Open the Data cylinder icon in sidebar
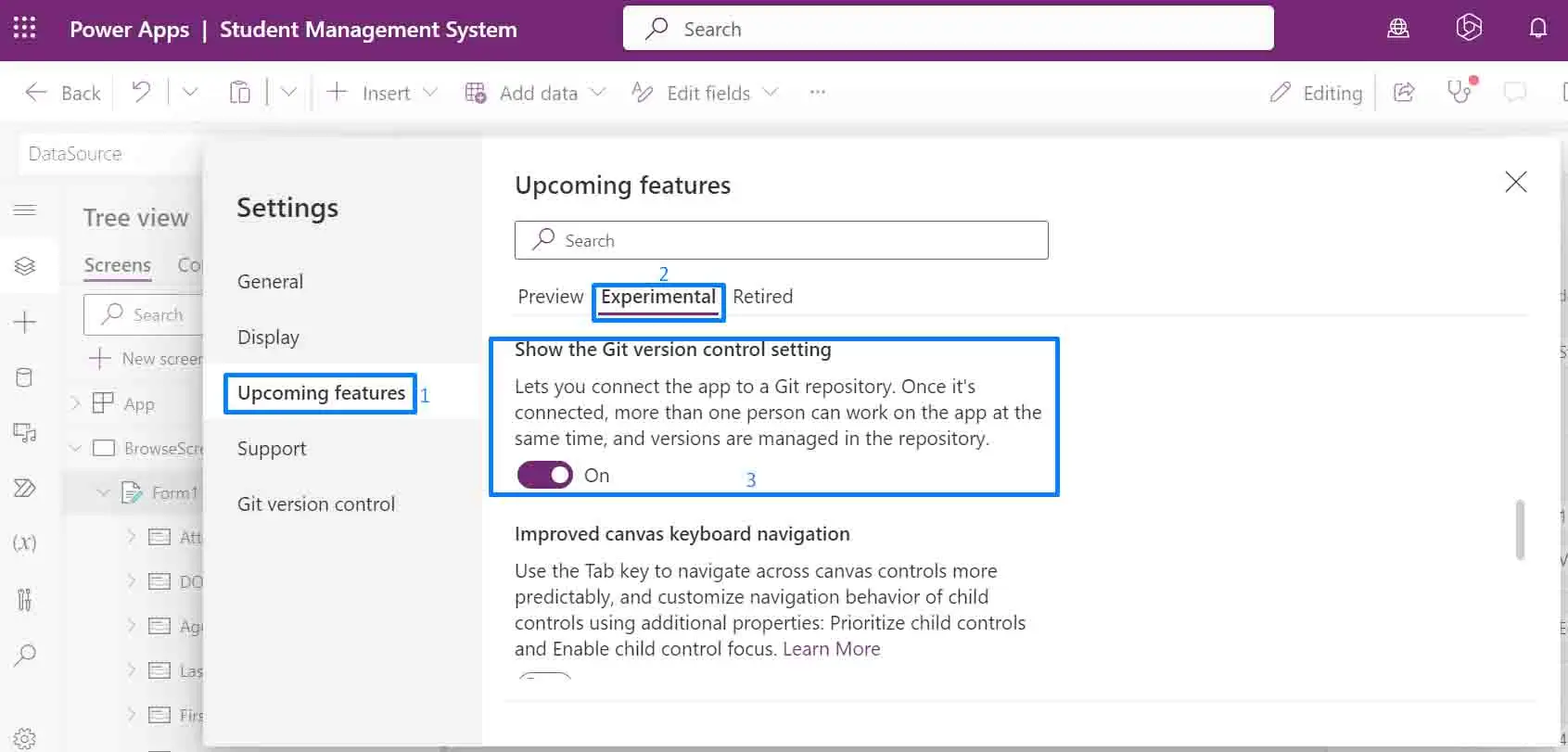This screenshot has width=1568, height=752. [25, 377]
